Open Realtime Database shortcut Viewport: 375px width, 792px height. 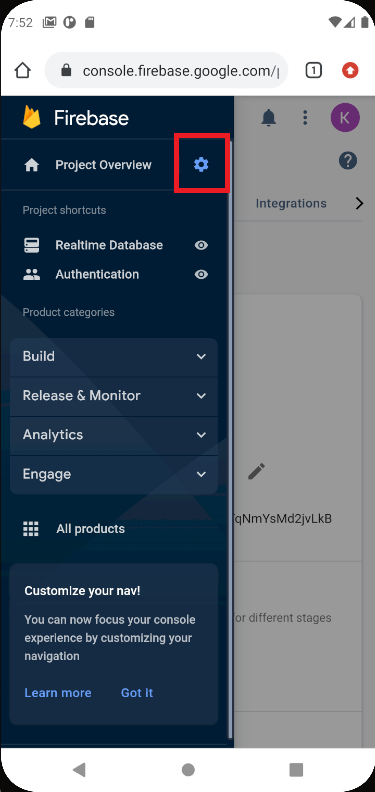click(109, 245)
